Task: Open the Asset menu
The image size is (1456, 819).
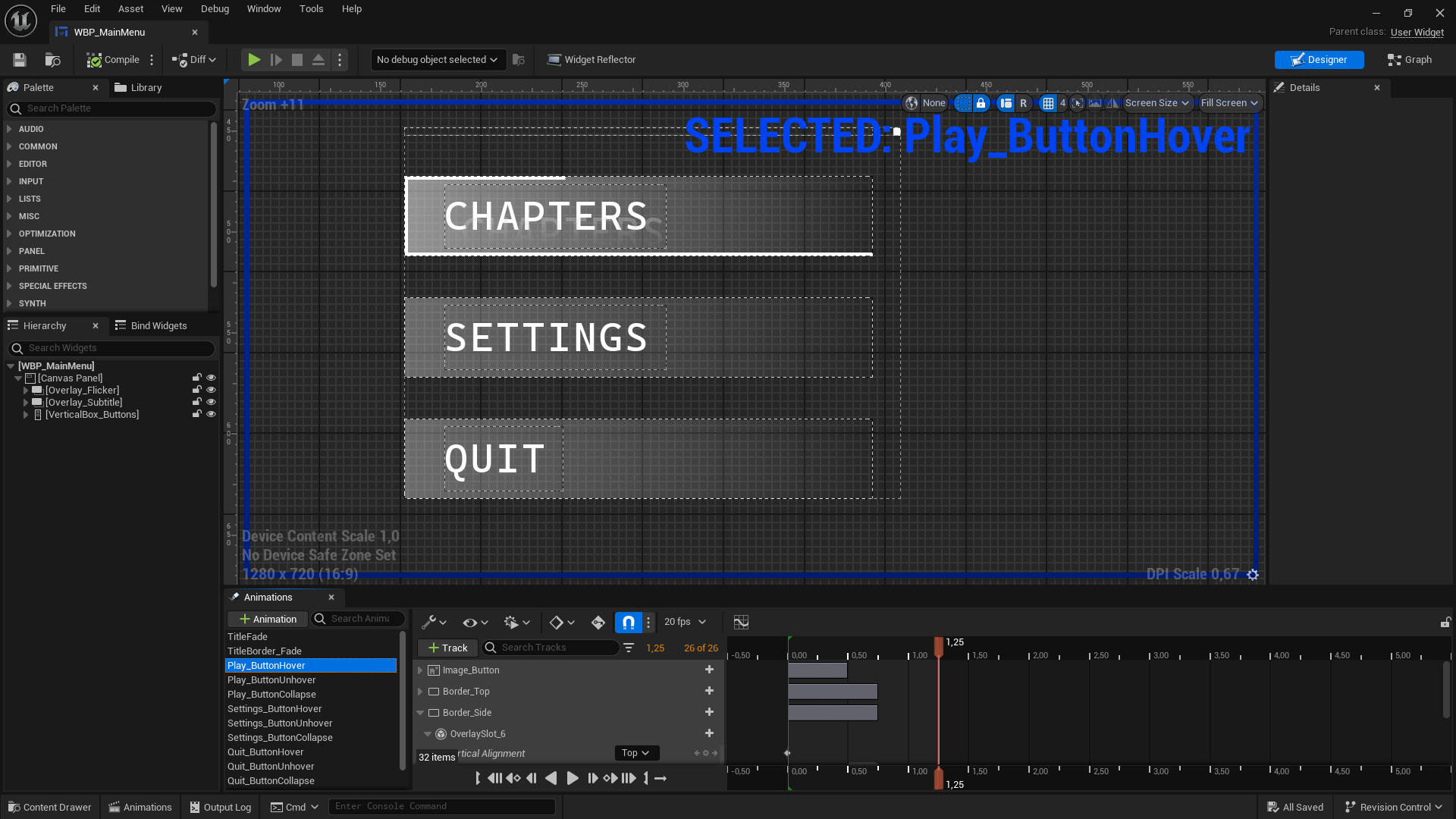Action: (130, 9)
